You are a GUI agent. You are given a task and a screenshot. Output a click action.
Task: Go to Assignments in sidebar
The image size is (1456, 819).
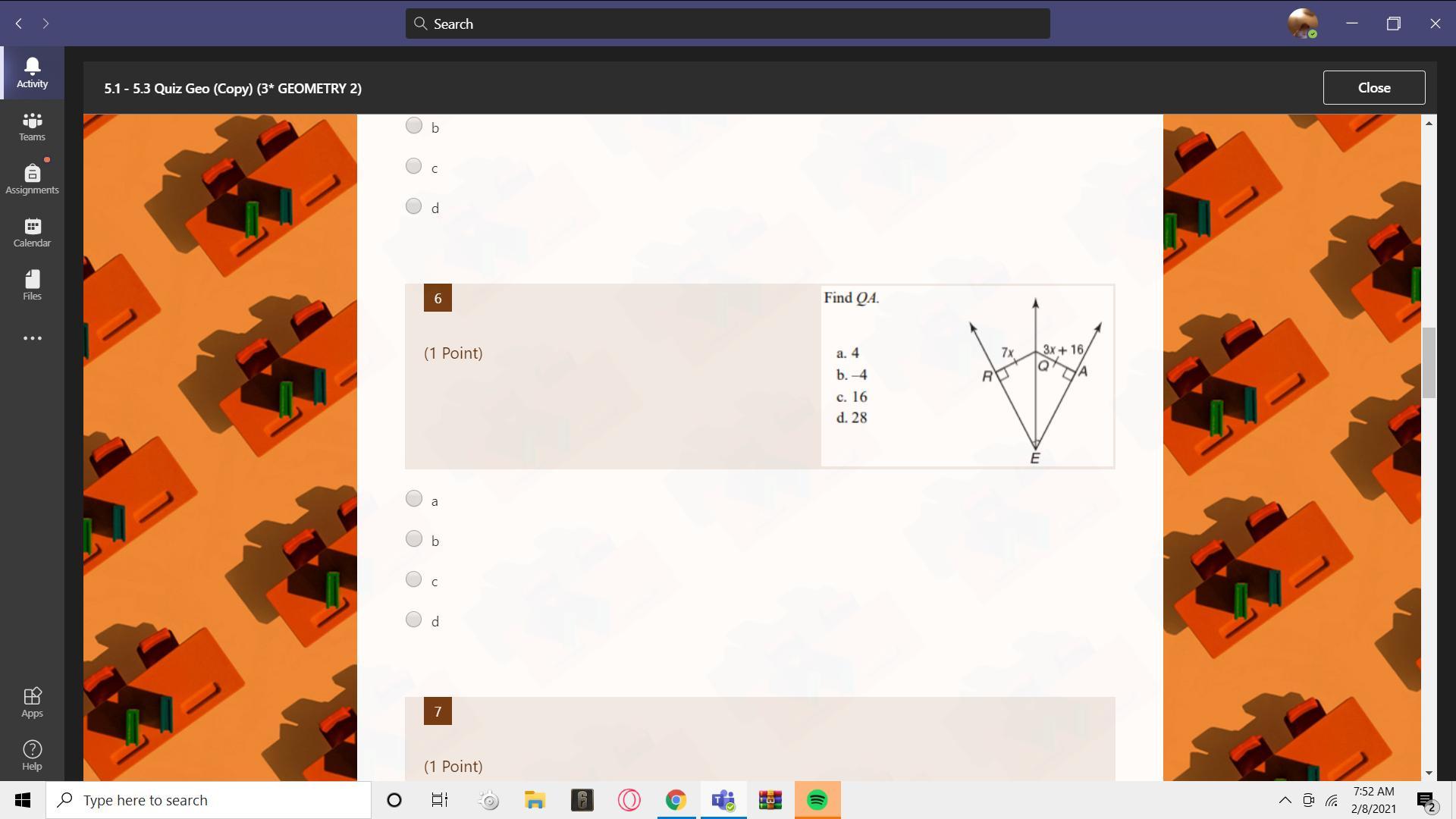(x=32, y=179)
